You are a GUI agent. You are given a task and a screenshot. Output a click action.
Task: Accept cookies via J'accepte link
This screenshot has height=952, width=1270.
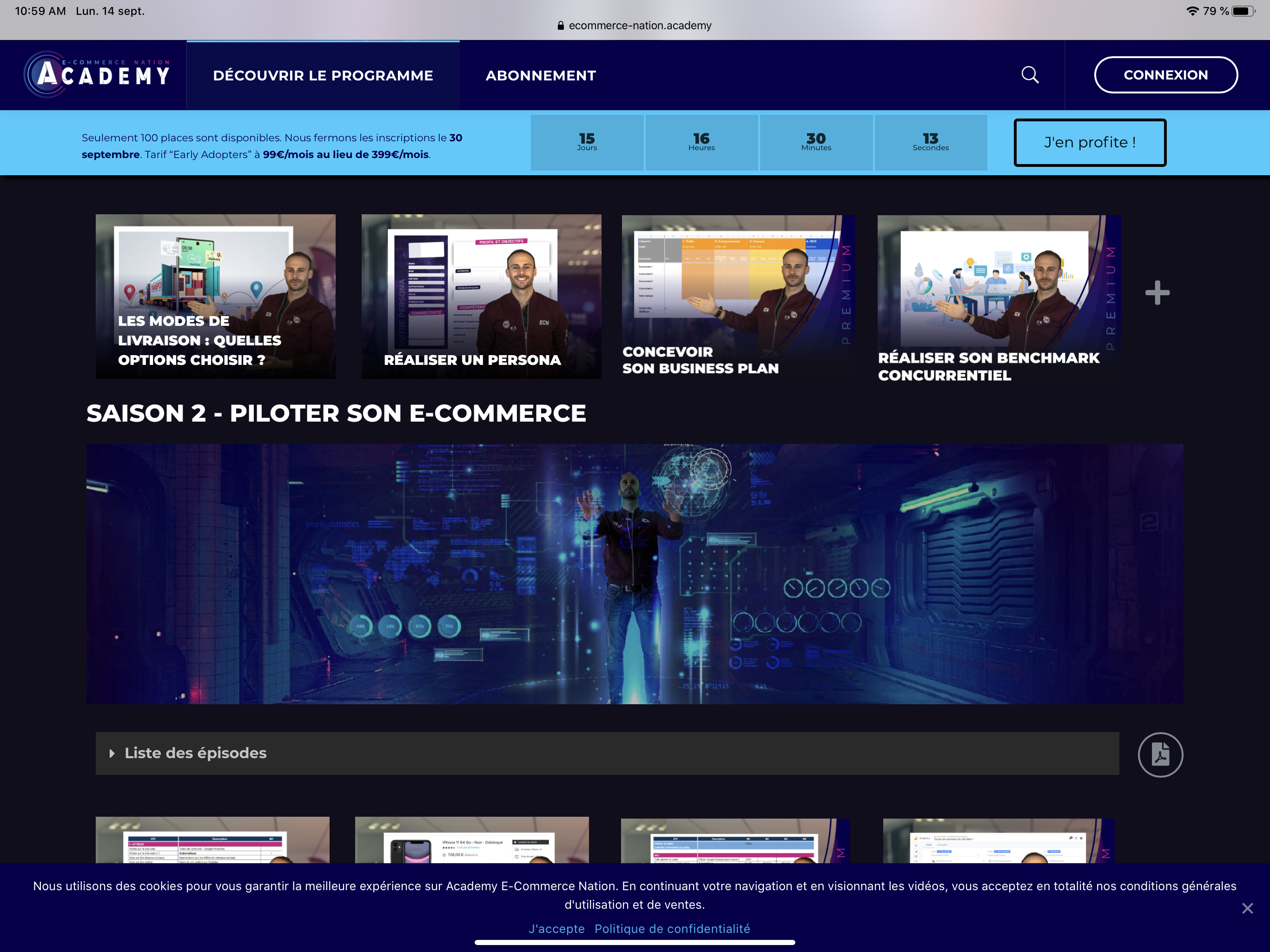(556, 928)
